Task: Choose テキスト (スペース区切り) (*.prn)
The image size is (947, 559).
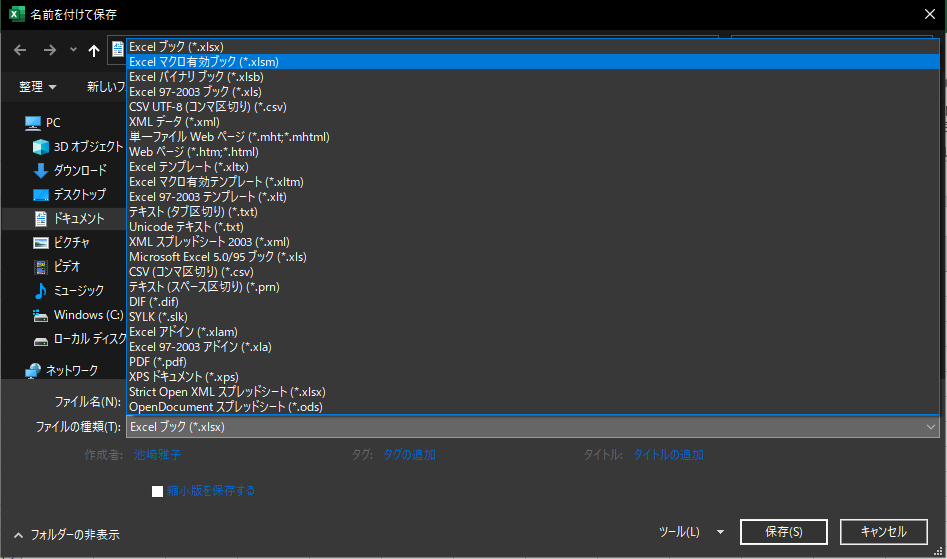Action: point(533,287)
